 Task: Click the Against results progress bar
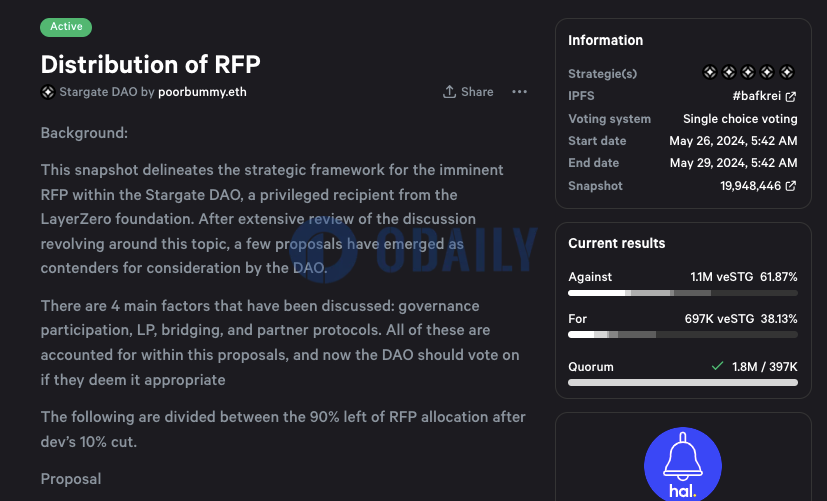683,293
